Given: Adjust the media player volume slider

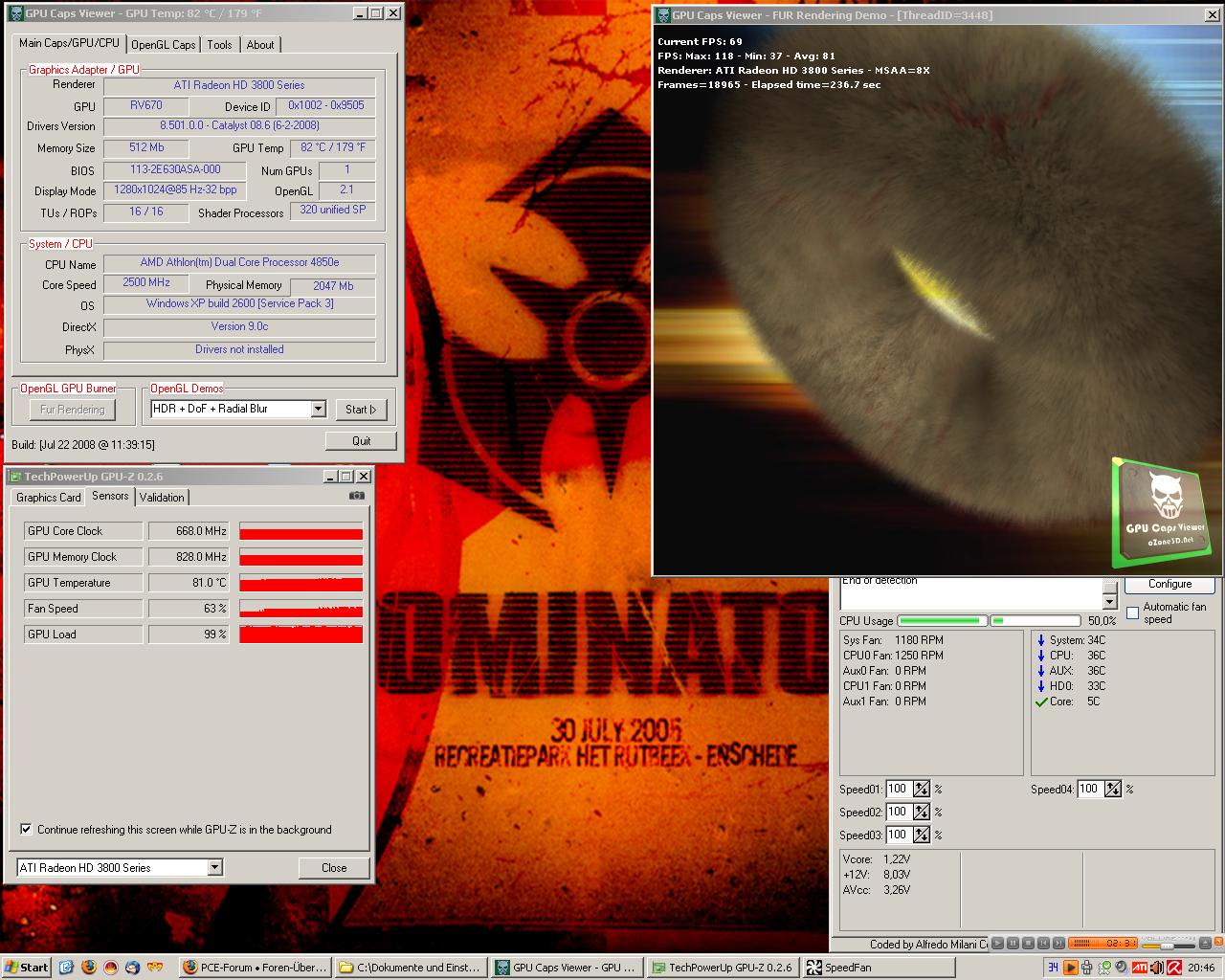Looking at the screenshot, I should (1168, 945).
